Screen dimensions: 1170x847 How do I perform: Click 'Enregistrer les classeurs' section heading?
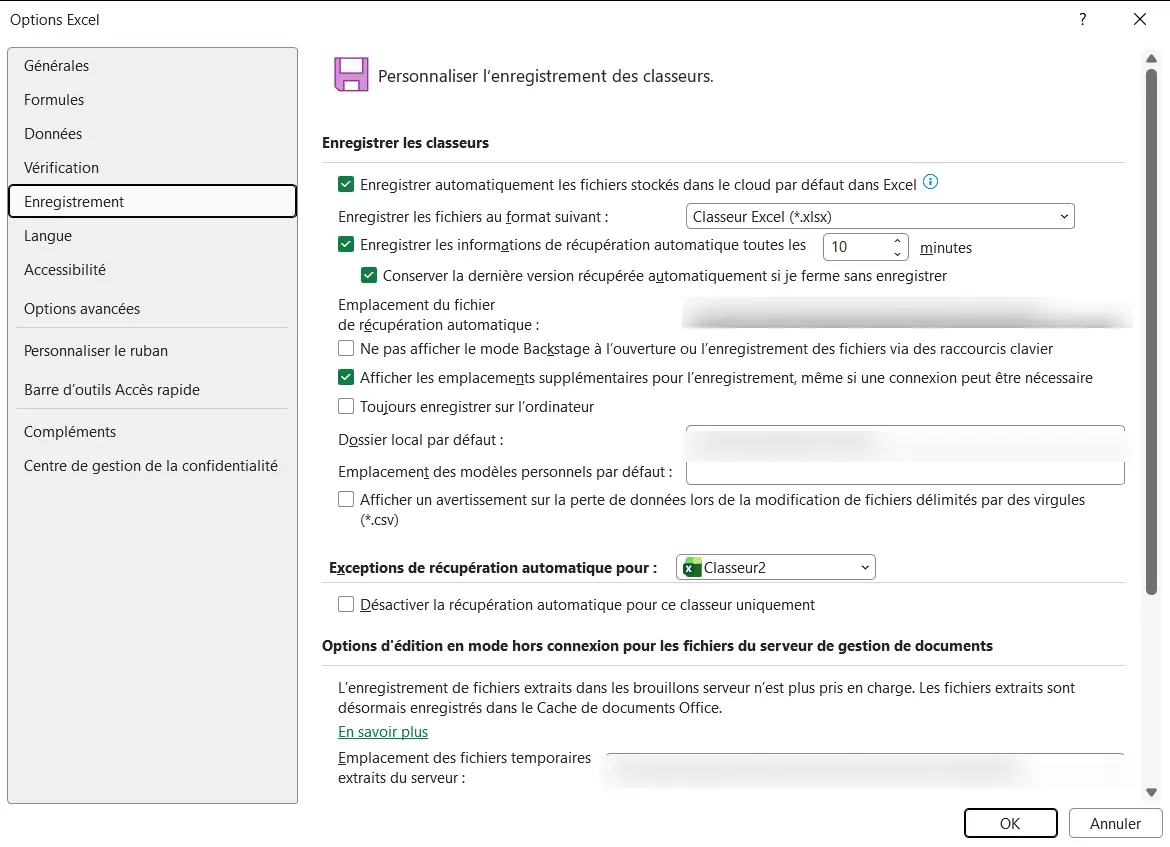405,143
